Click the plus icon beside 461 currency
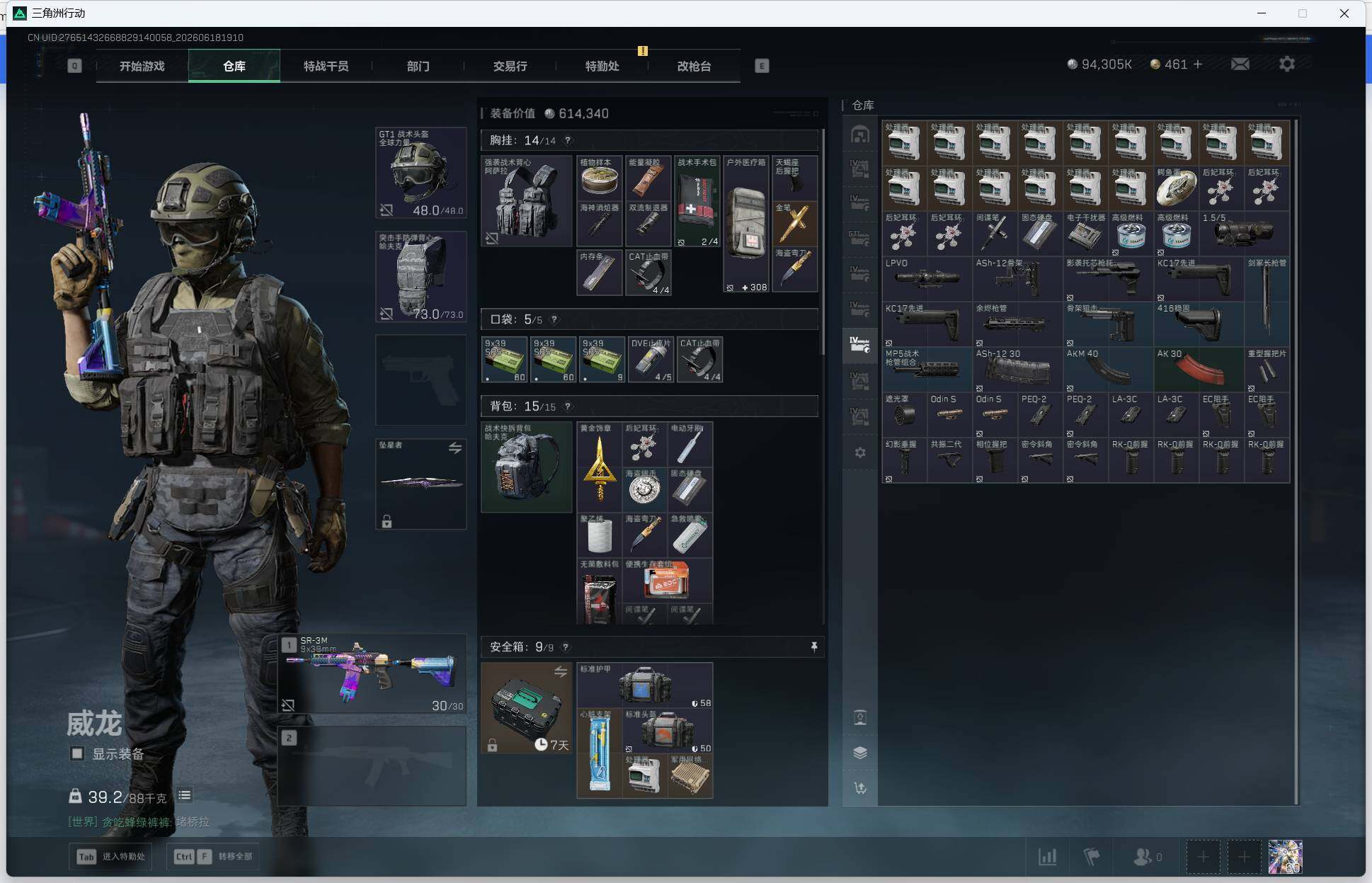This screenshot has height=883, width=1372. [x=1198, y=64]
